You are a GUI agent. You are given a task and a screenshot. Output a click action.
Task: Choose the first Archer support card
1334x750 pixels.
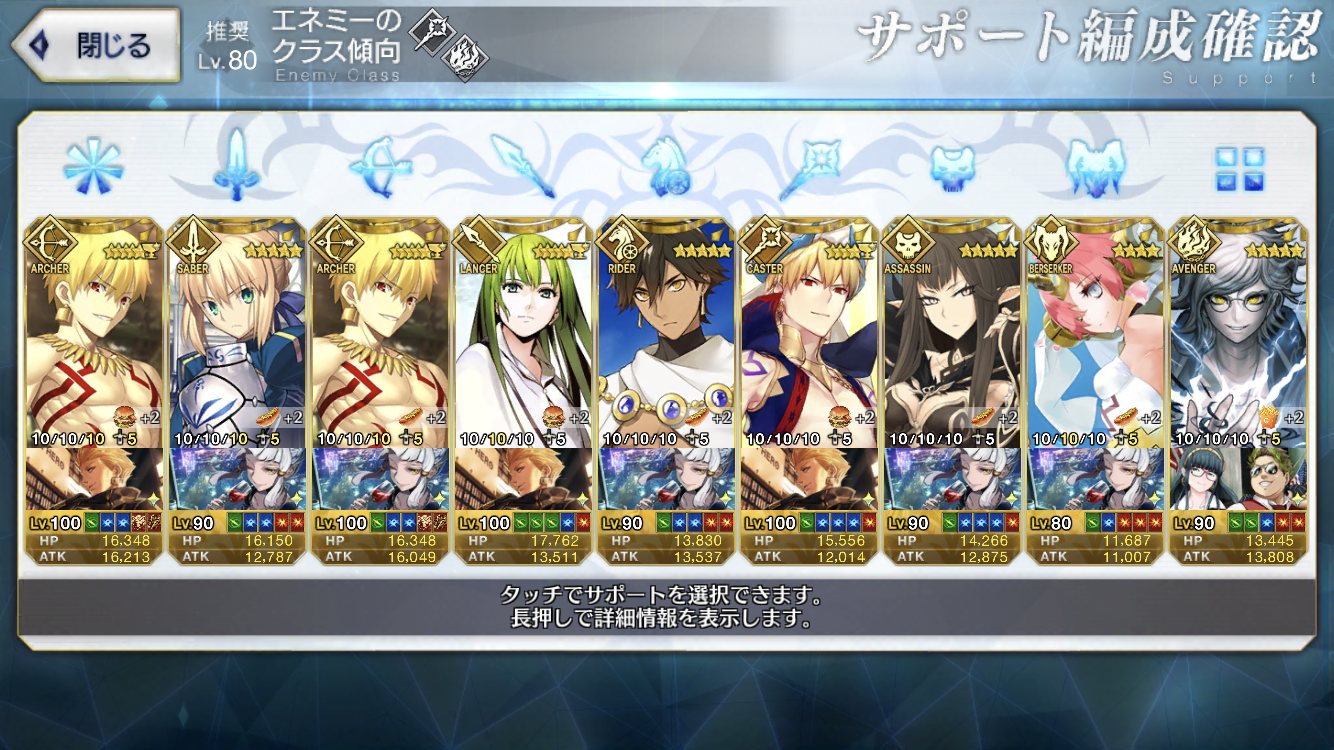[94, 392]
